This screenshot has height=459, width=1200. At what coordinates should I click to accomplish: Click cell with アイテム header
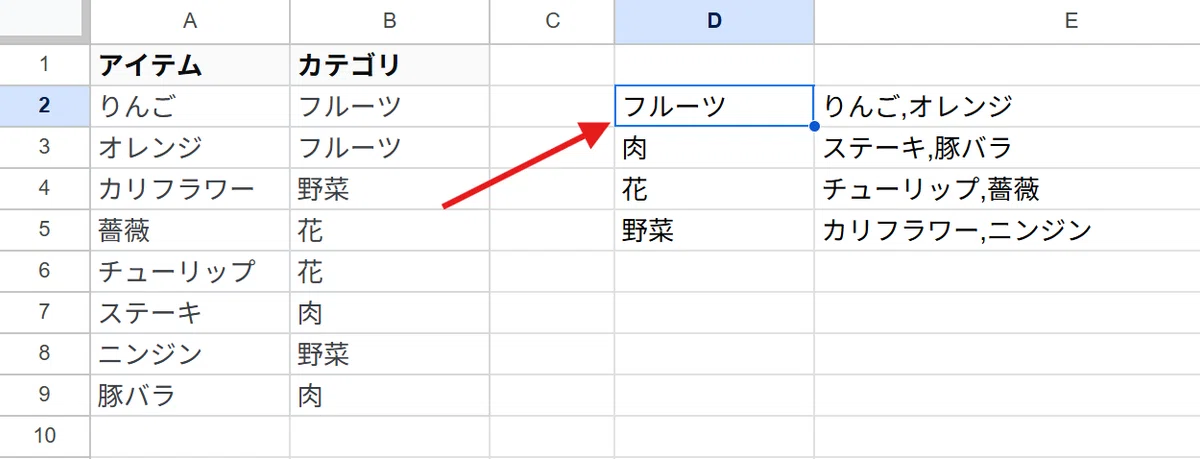(190, 65)
